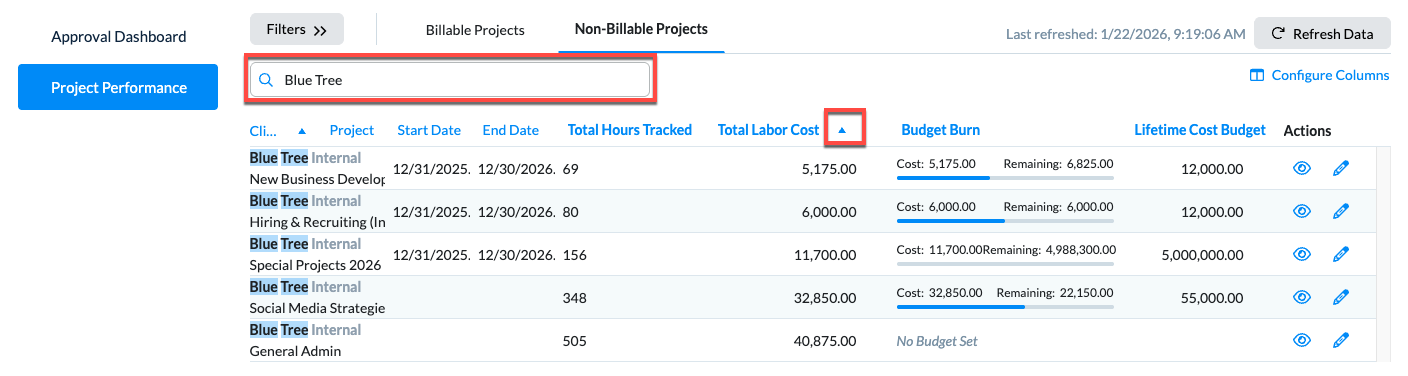Open the Approval Dashboard
Image resolution: width=1408 pixels, height=376 pixels.
click(118, 37)
